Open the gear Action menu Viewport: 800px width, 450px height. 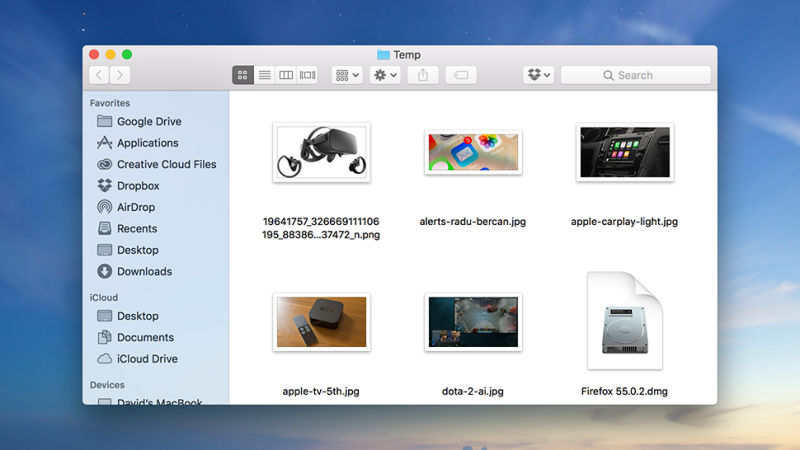385,75
